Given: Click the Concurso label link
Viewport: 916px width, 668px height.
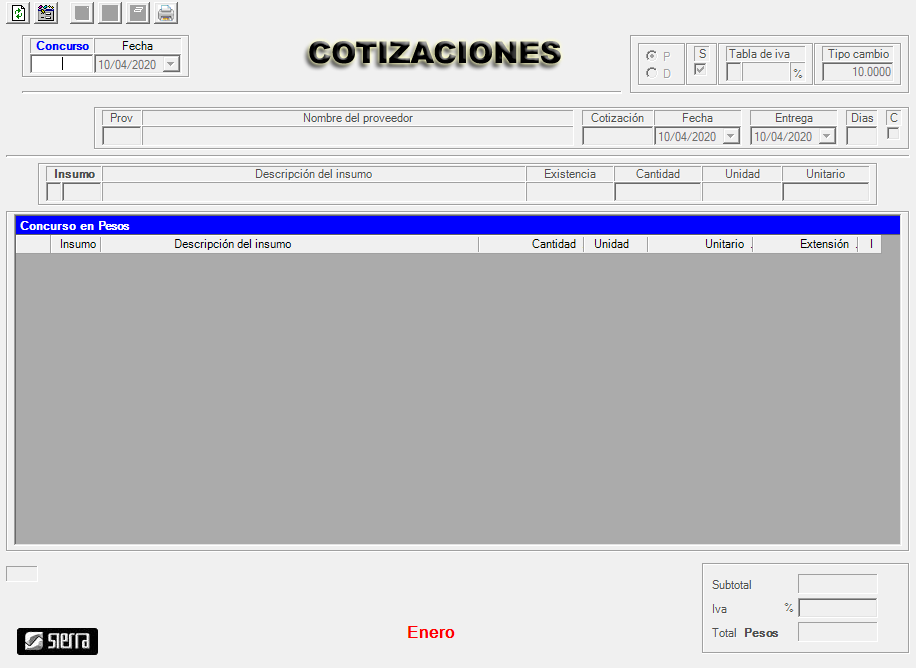Looking at the screenshot, I should 62,46.
